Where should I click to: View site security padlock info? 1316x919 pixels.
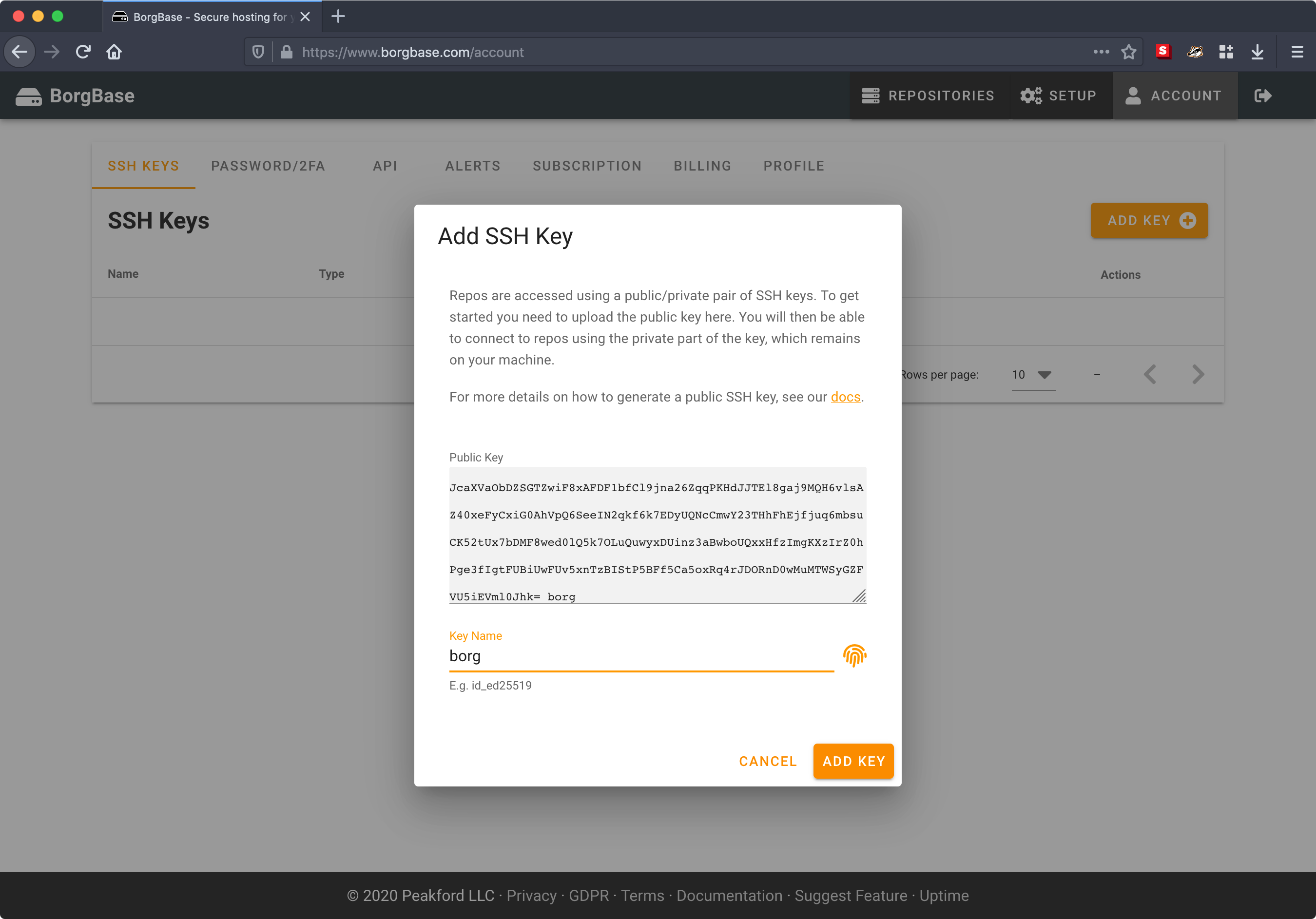point(287,52)
